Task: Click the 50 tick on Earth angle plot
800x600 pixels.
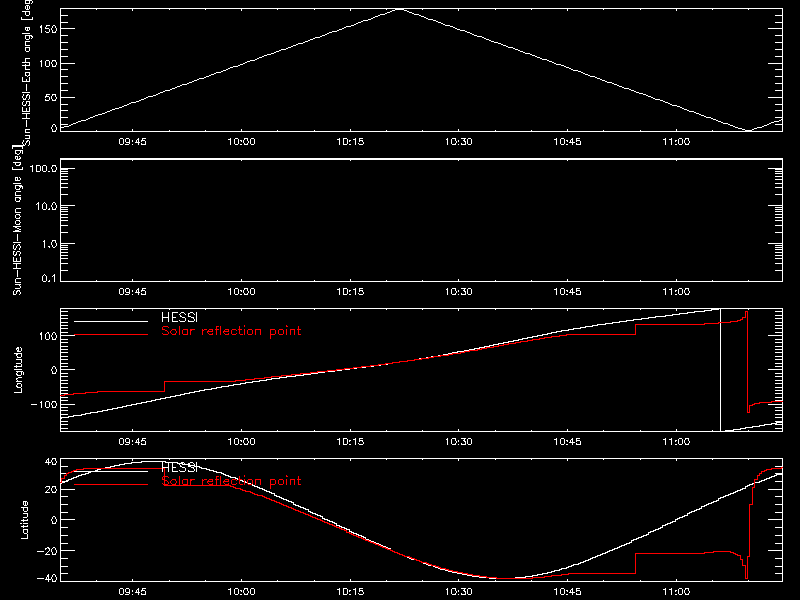Action: (51, 97)
